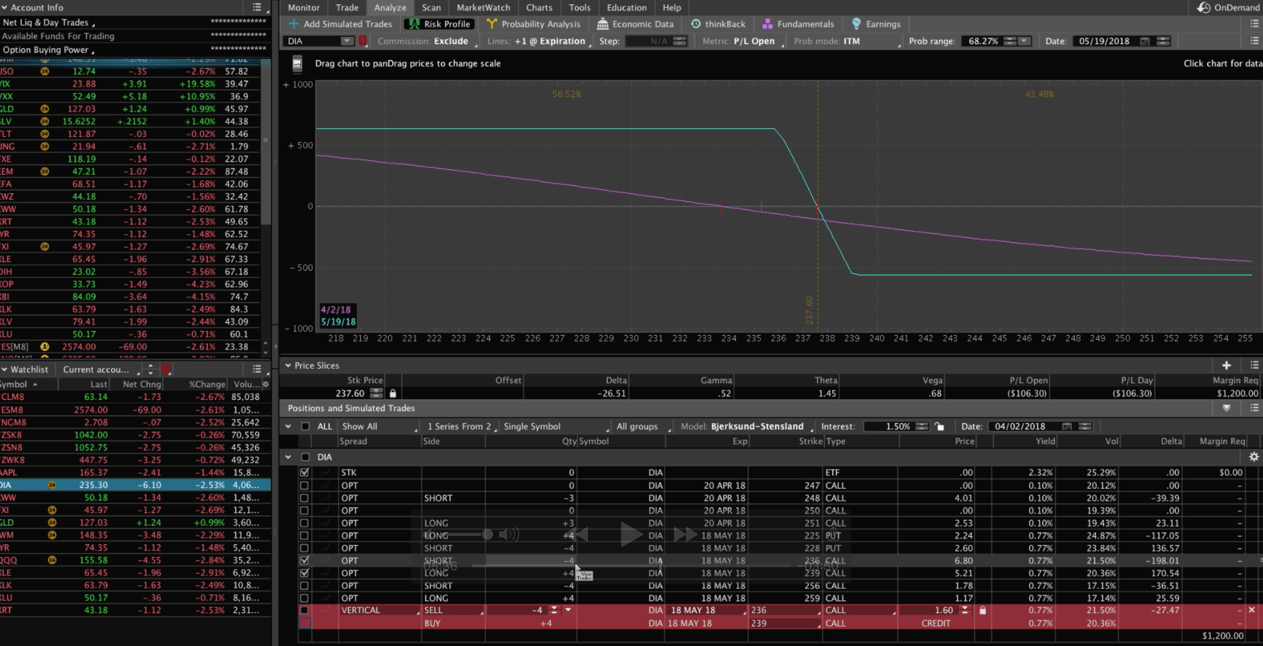Open Account Info panel menu icon
This screenshot has width=1263, height=646.
pyautogui.click(x=257, y=7)
